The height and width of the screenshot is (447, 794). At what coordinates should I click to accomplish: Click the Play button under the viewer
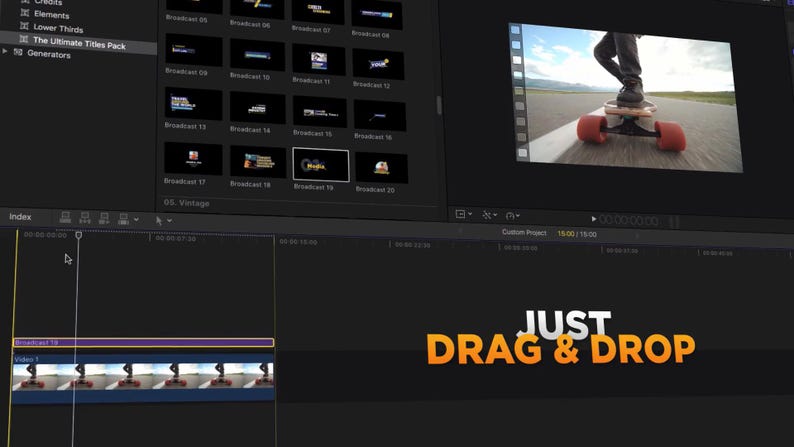593,219
